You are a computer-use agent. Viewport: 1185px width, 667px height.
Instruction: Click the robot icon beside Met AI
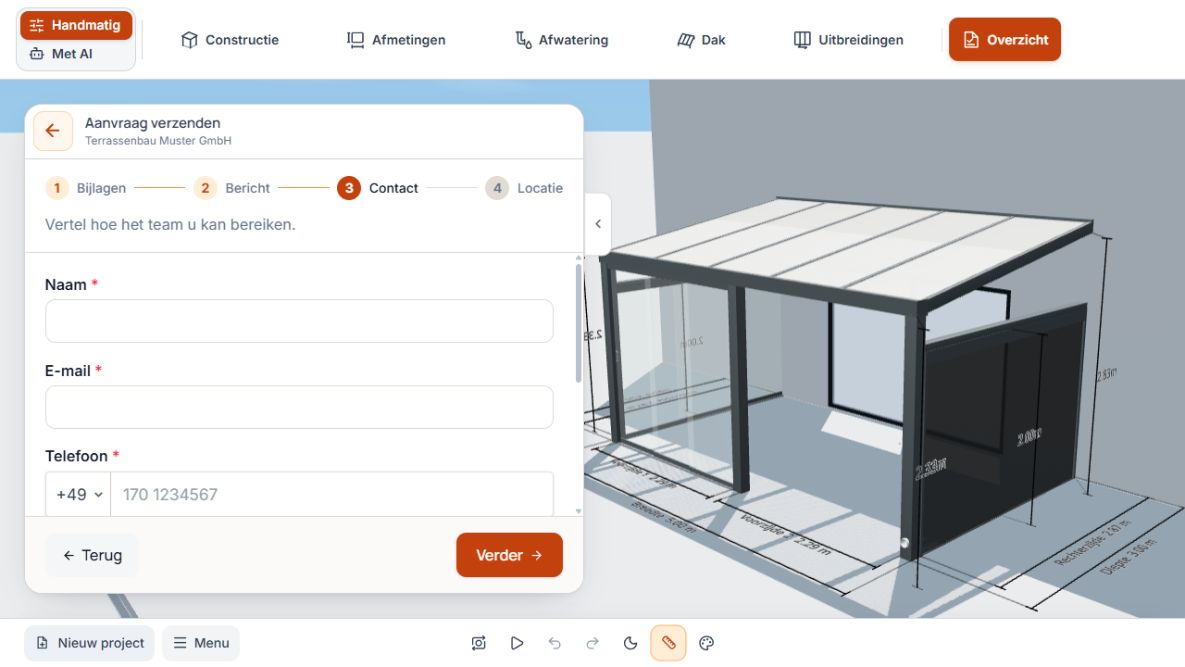pos(36,54)
